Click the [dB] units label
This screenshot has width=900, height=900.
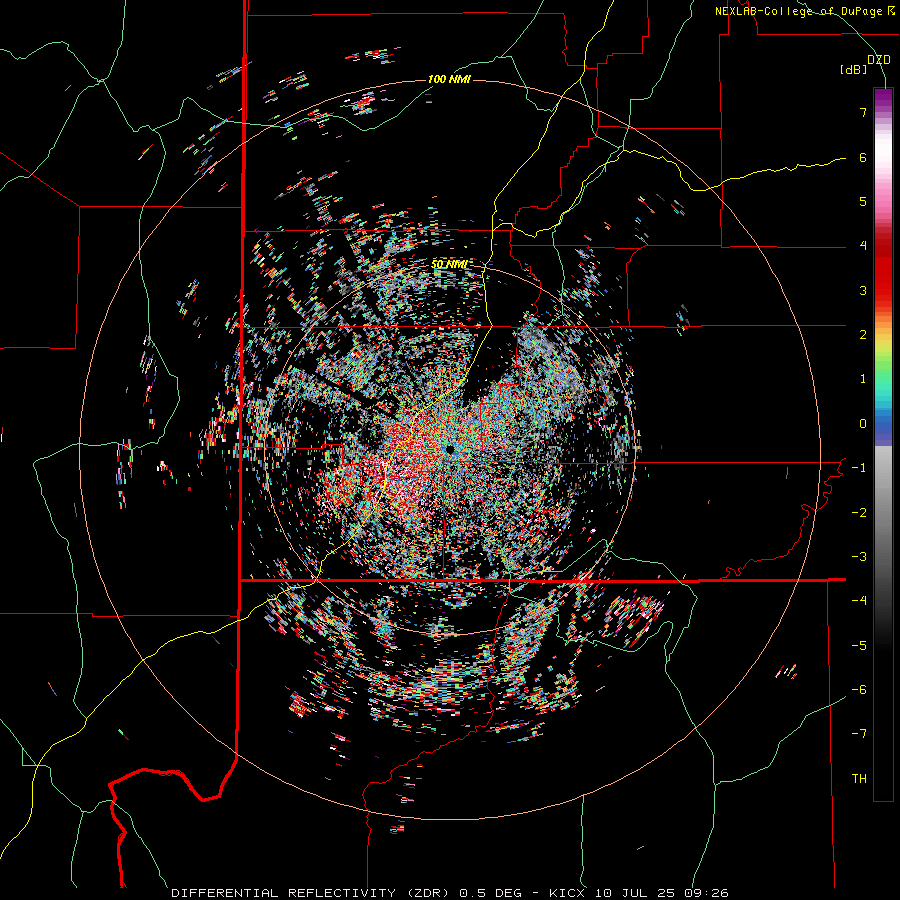pos(854,70)
